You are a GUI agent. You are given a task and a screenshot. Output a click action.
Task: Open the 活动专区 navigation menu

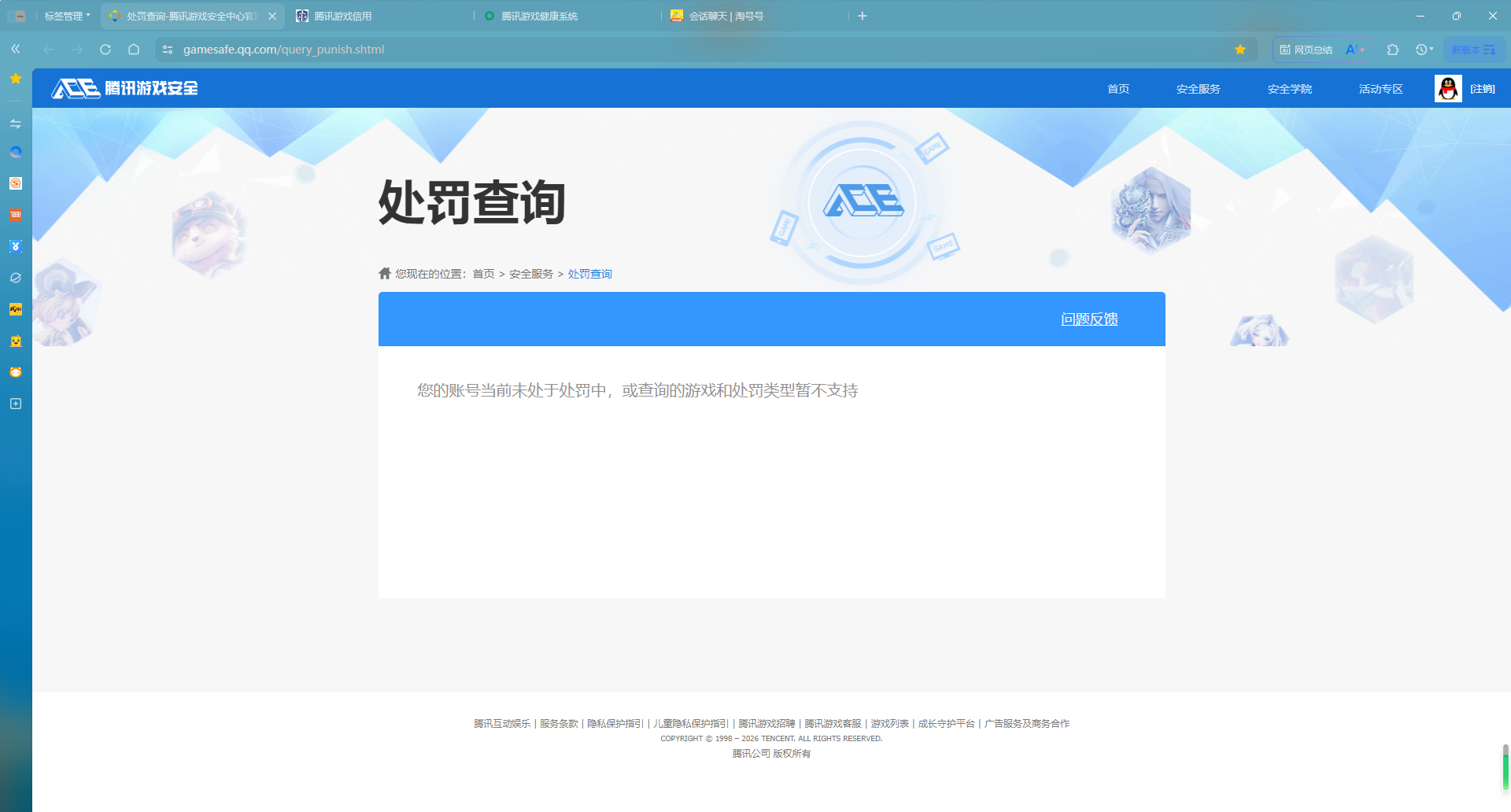pos(1381,89)
